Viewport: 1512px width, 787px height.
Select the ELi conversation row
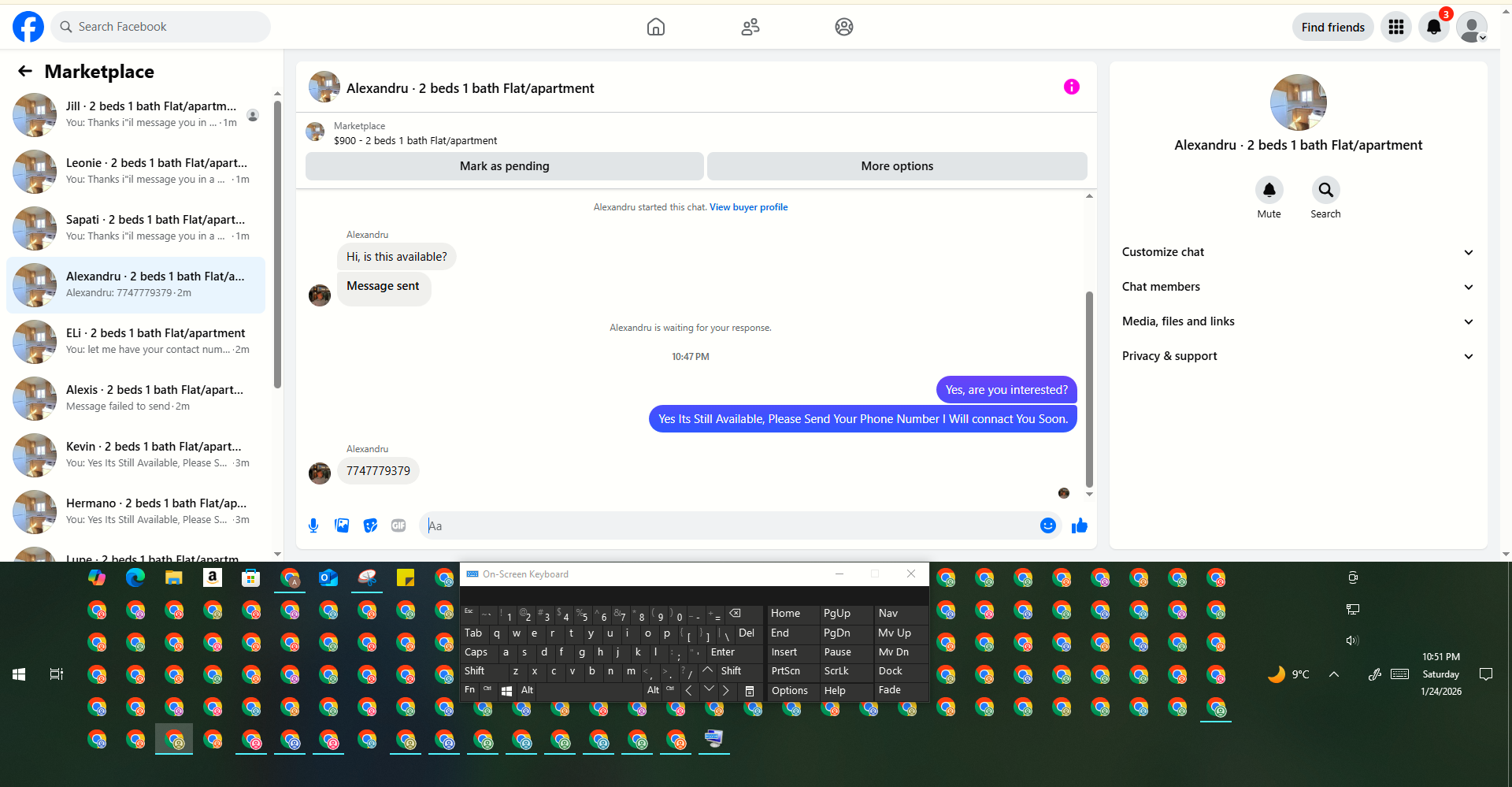135,341
